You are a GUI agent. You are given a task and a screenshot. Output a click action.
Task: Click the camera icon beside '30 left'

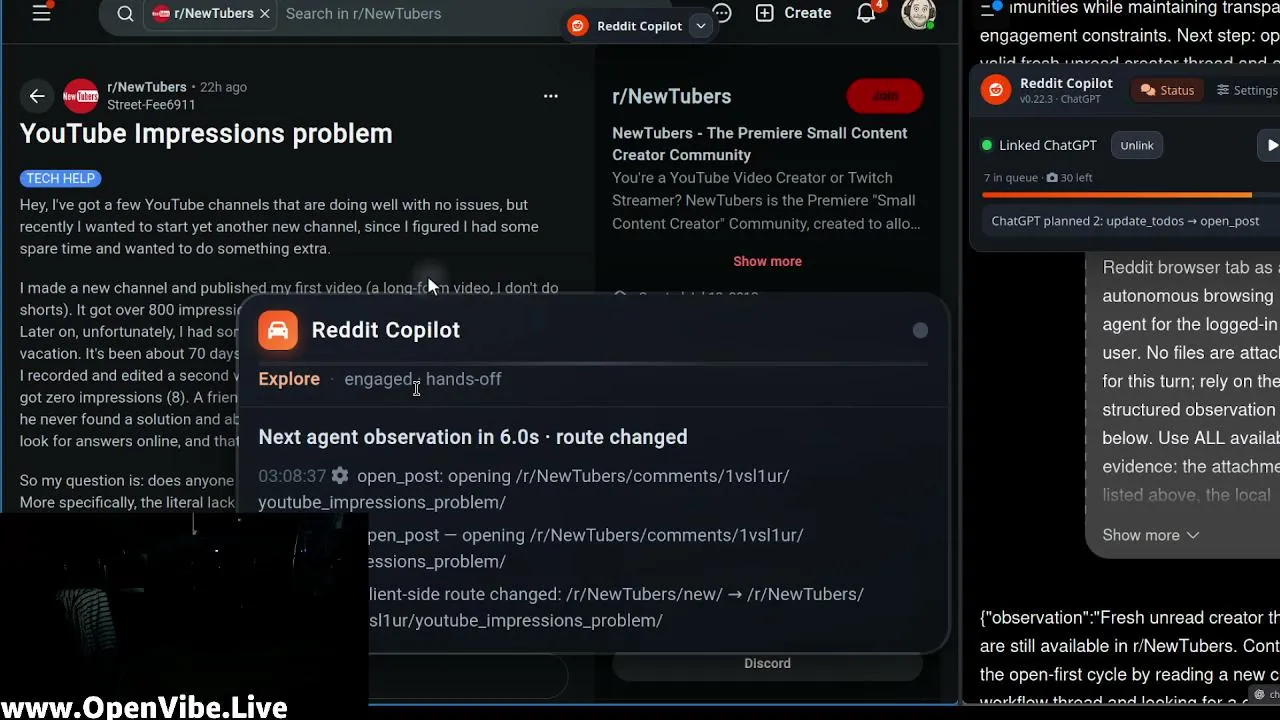click(x=1052, y=178)
